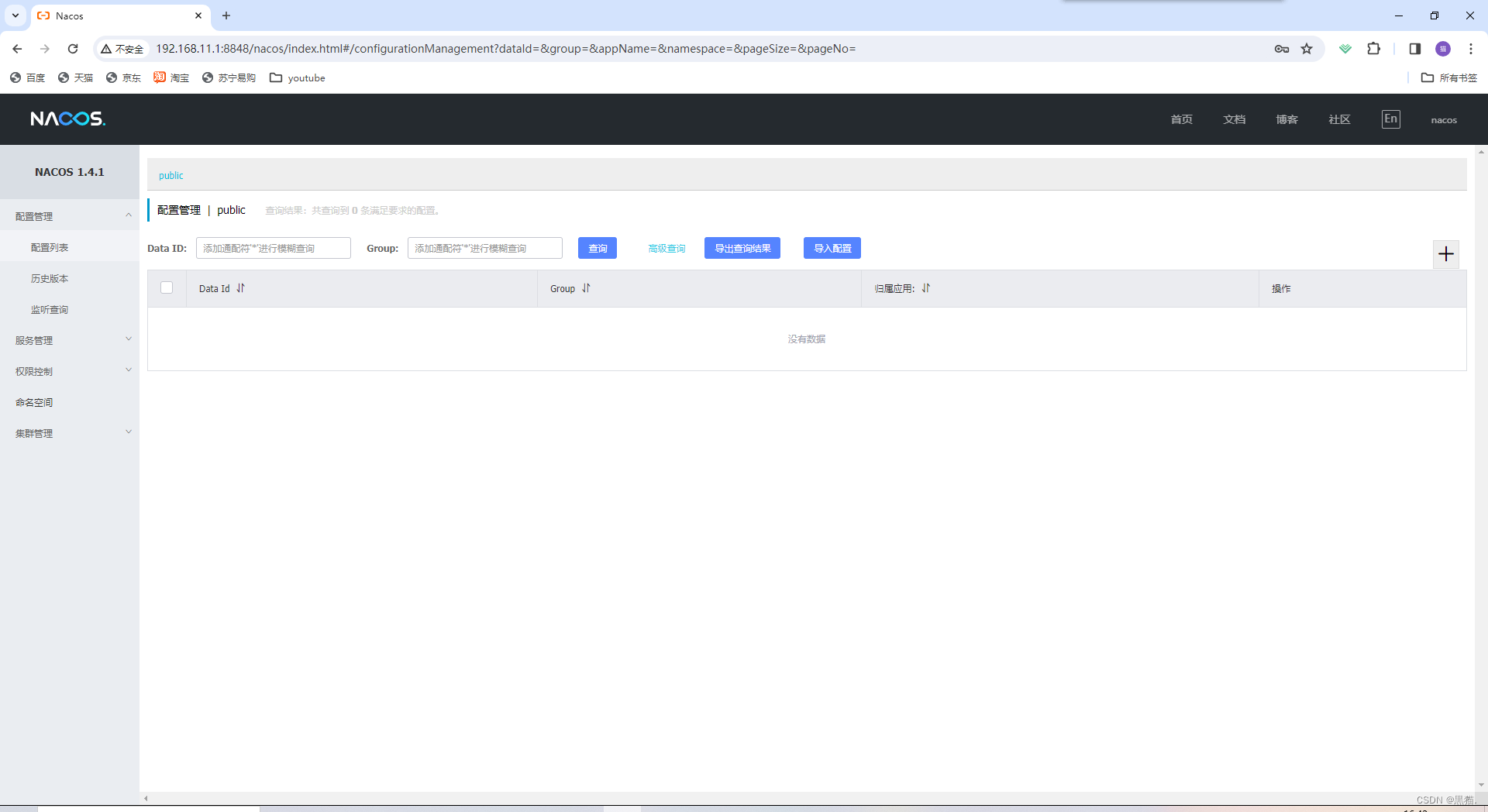Open a new browser tab
Viewport: 1488px width, 812px height.
[x=226, y=15]
